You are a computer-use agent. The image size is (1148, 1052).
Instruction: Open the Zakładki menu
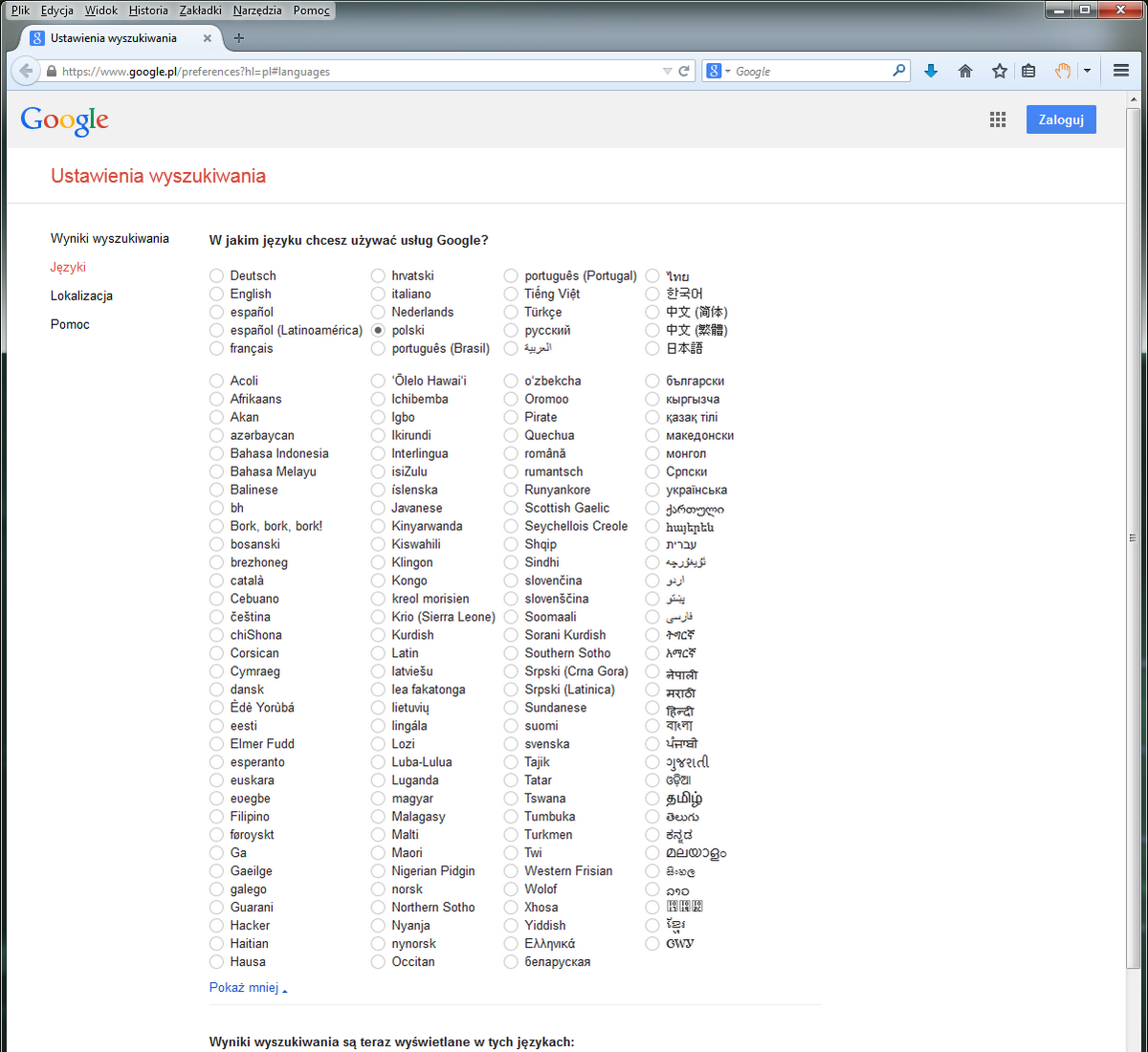coord(200,11)
